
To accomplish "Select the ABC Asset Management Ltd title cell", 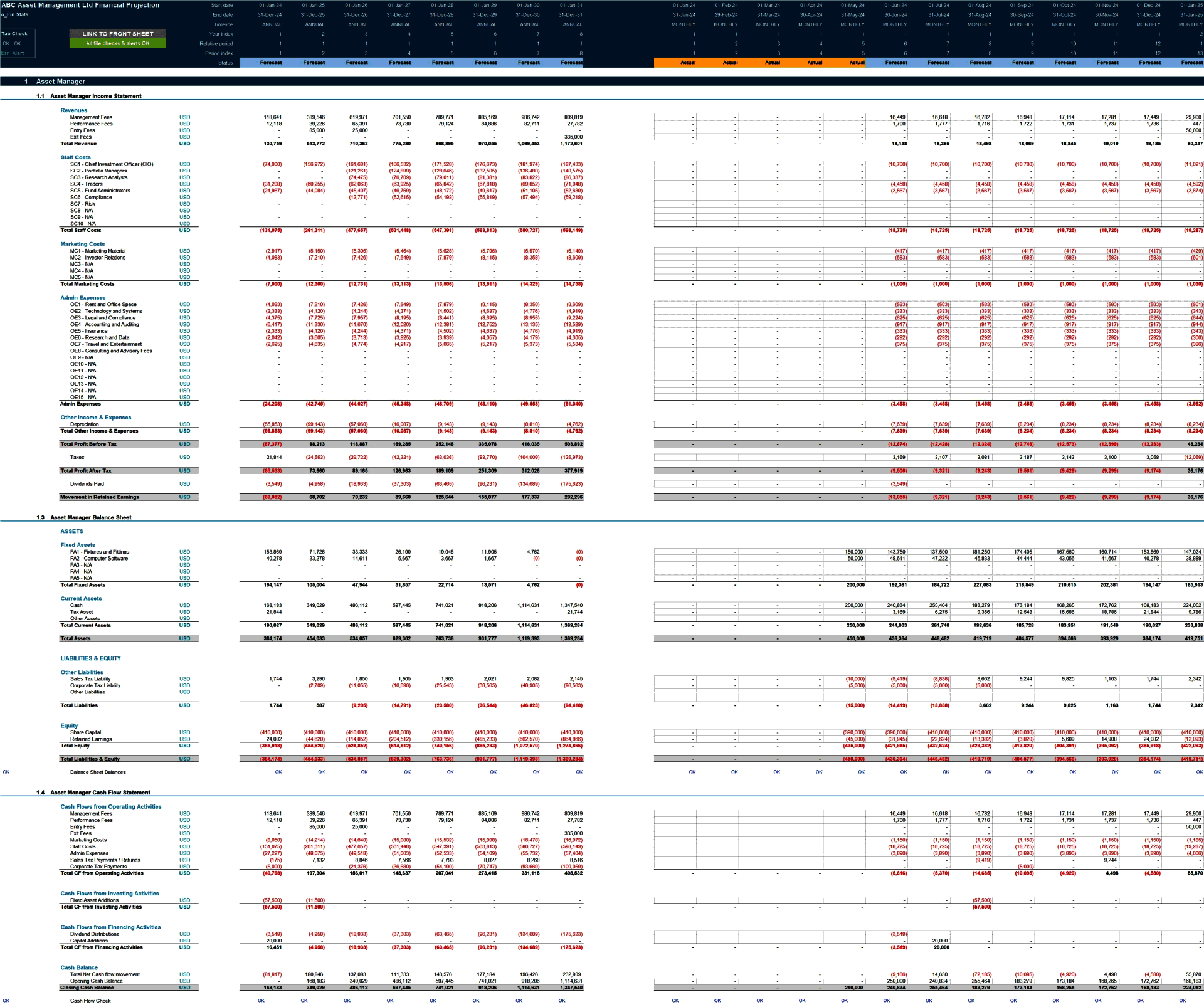I will [80, 5].
